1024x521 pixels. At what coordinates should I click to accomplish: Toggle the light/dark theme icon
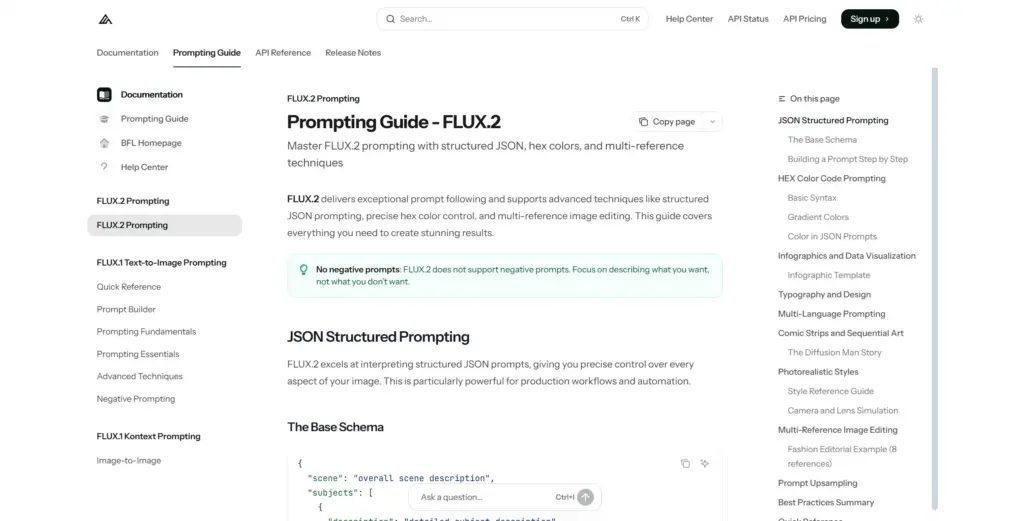(919, 19)
